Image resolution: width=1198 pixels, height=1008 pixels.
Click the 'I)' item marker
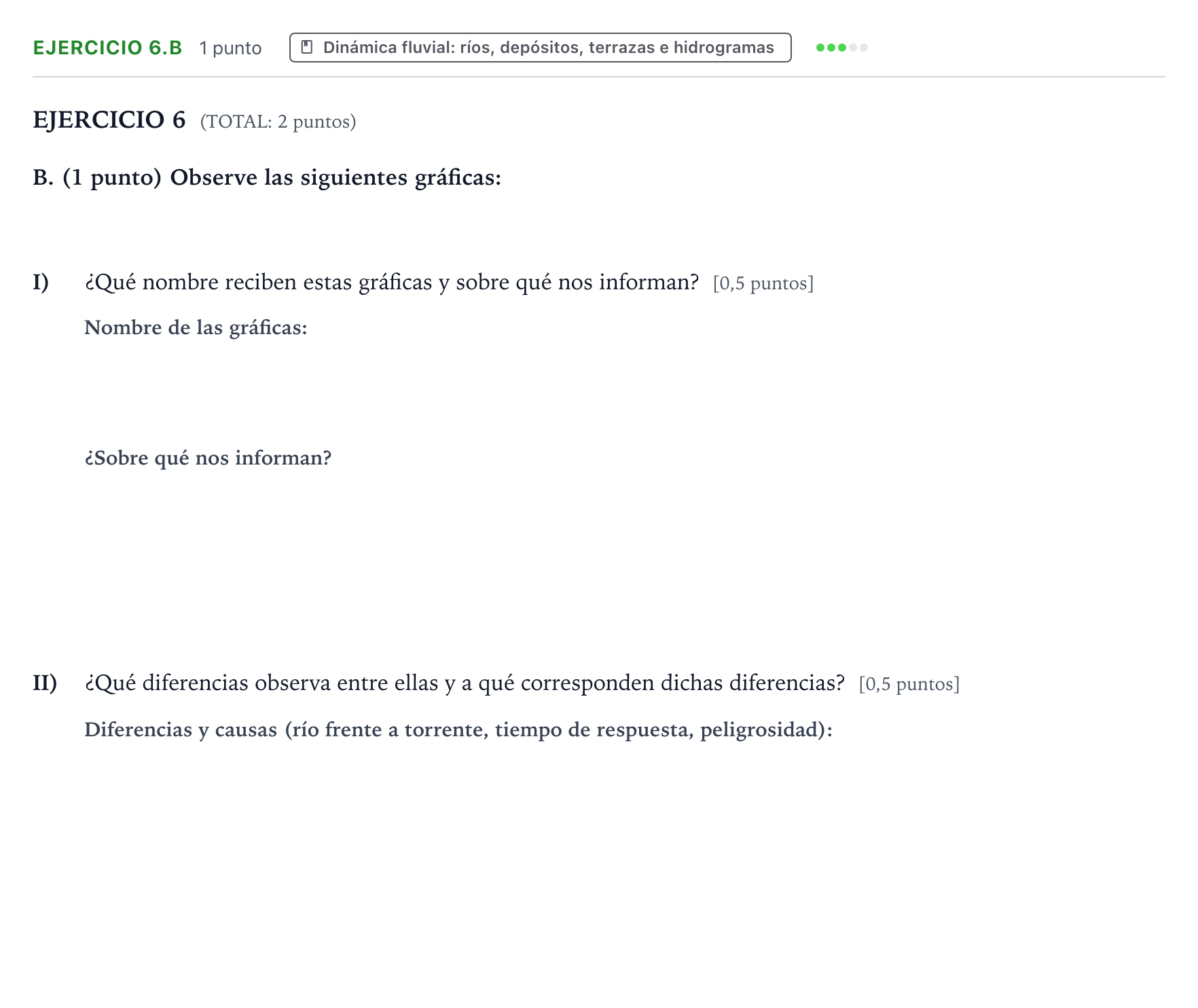click(41, 282)
